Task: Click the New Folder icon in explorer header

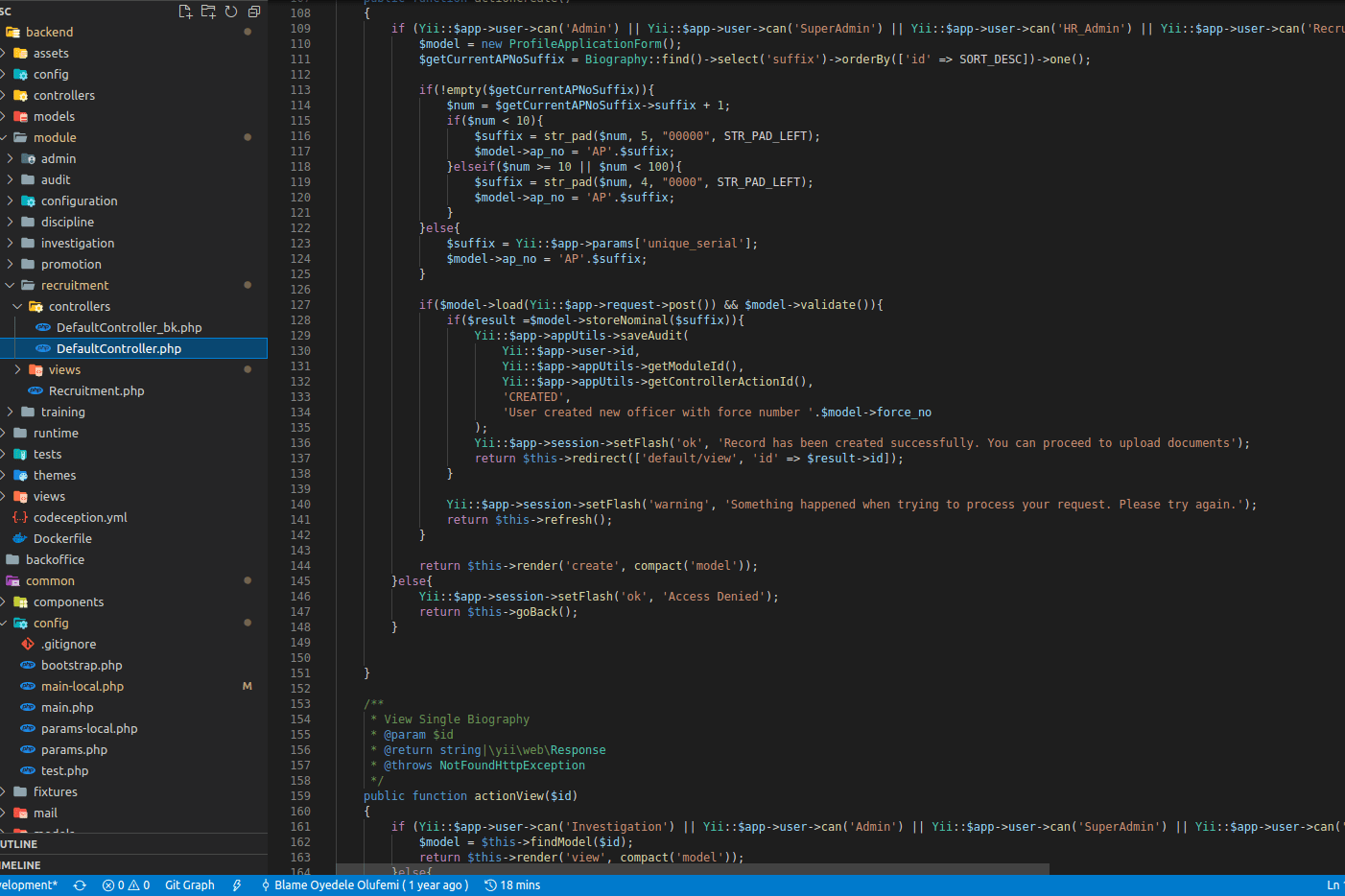Action: point(208,12)
